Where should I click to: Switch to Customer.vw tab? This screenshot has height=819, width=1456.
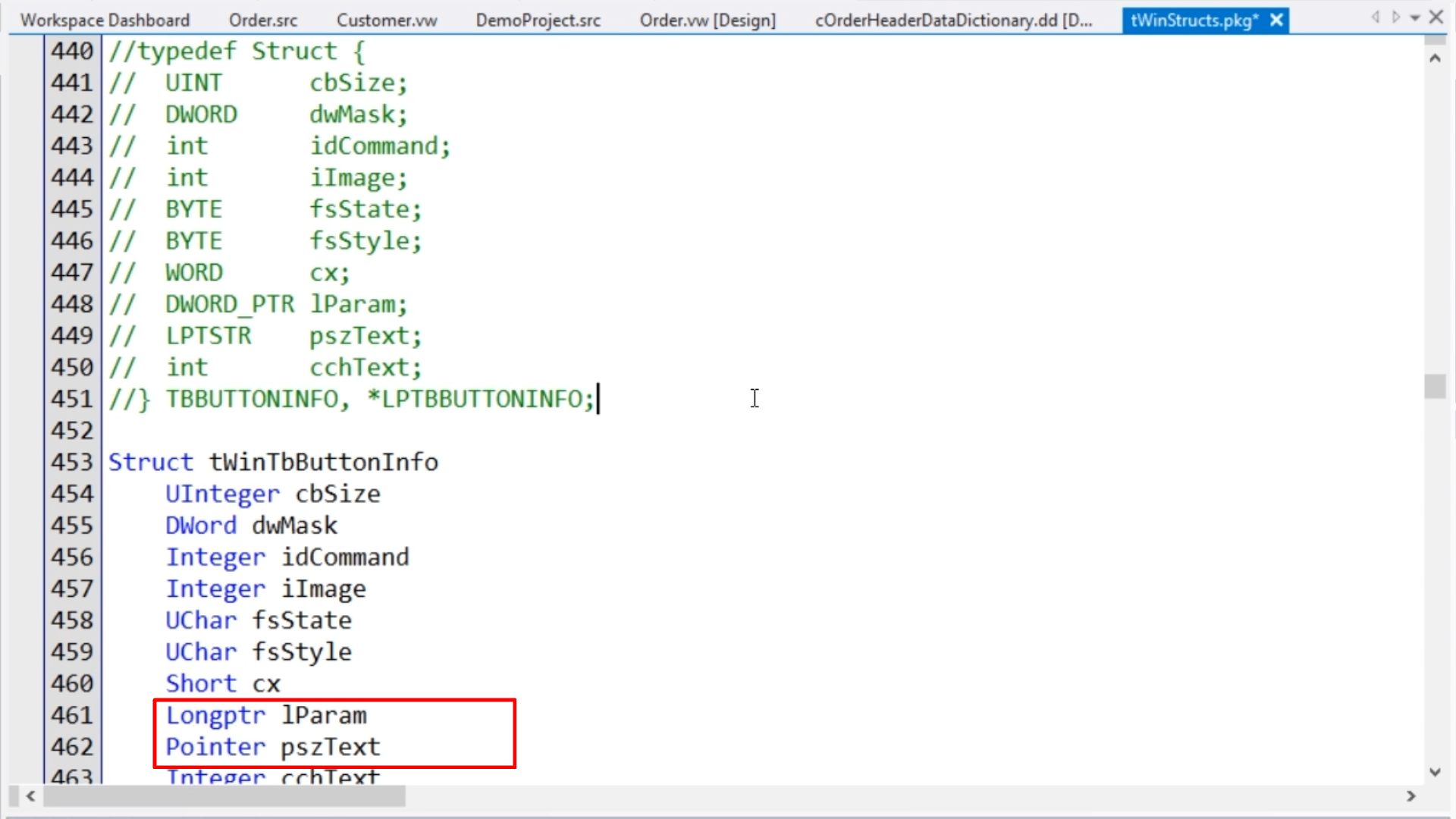click(386, 20)
